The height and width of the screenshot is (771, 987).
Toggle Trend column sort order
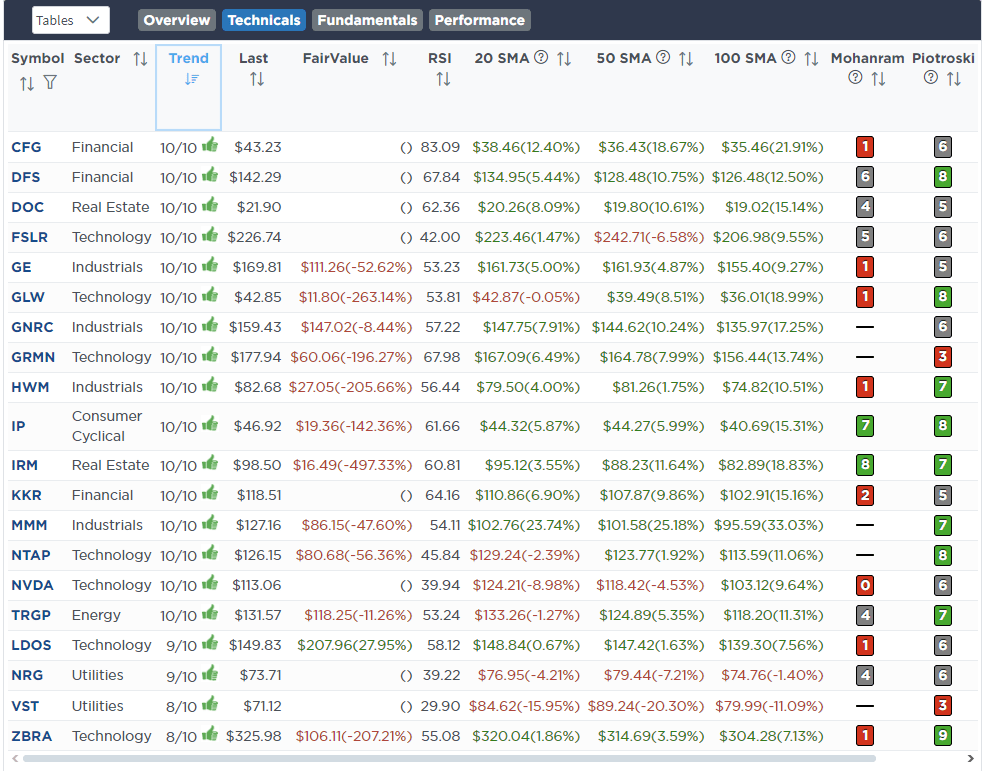(x=189, y=79)
